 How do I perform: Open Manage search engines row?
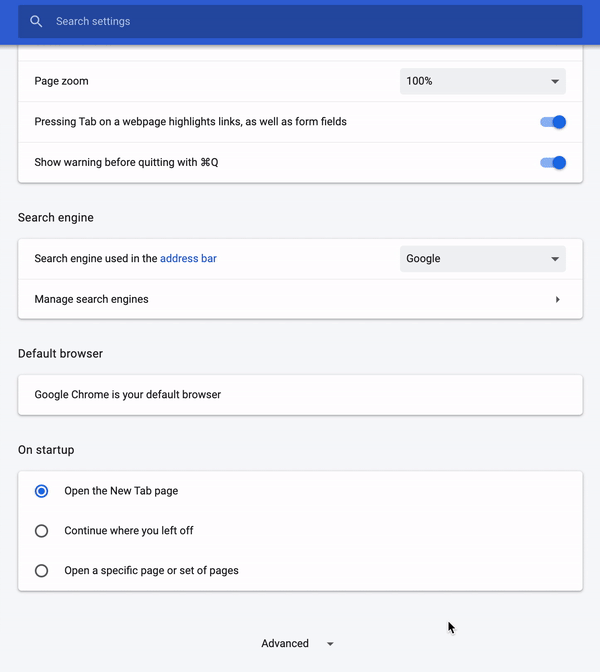coord(300,299)
